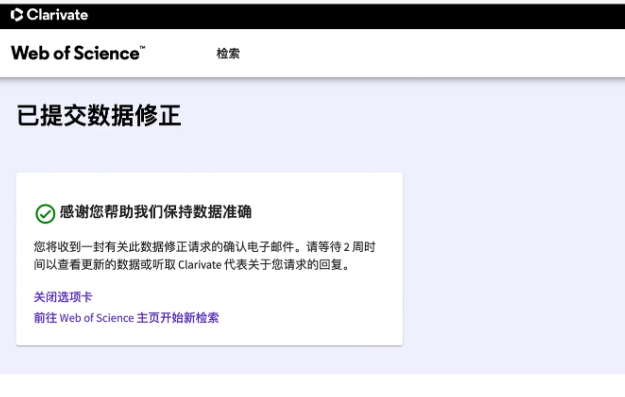Click the 已提交数据修正 page heading
This screenshot has width=625, height=397.
pos(99,116)
